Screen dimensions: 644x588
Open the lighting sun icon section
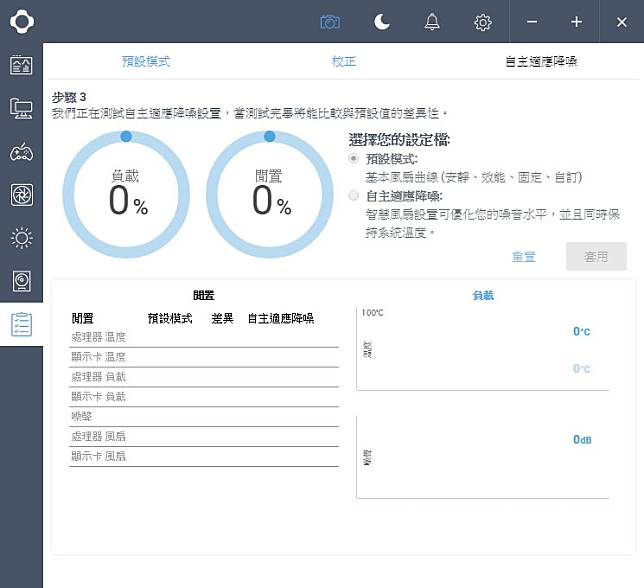[21, 238]
